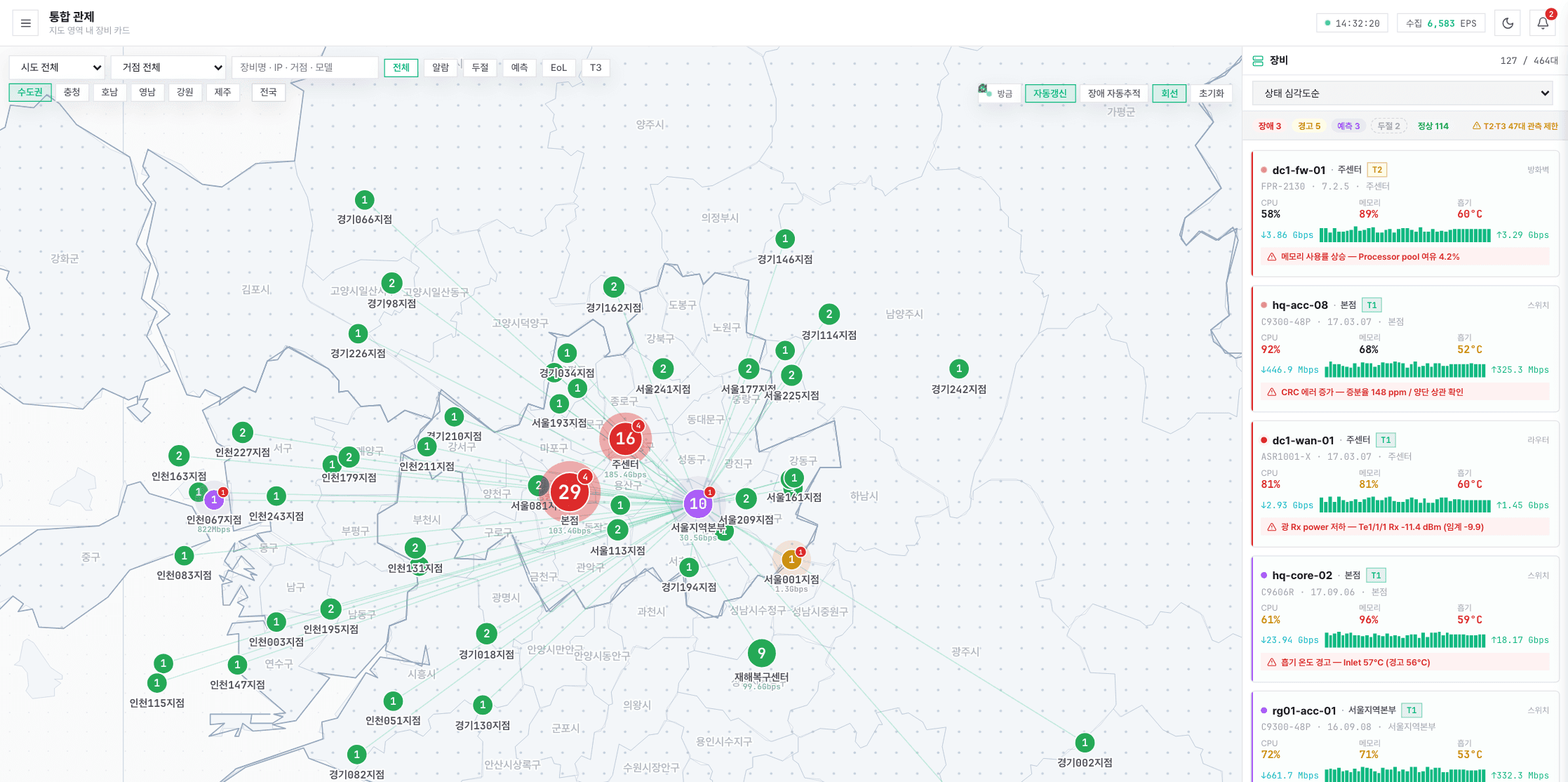
Task: Click the 경기226지점 marker
Action: (x=358, y=333)
